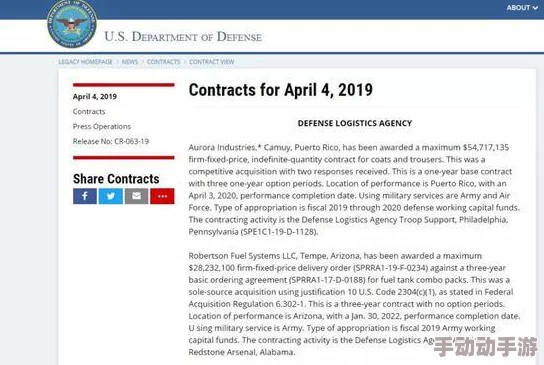Select CONTRACT VIEW breadcrumb
The height and width of the screenshot is (365, 544).
pos(212,62)
